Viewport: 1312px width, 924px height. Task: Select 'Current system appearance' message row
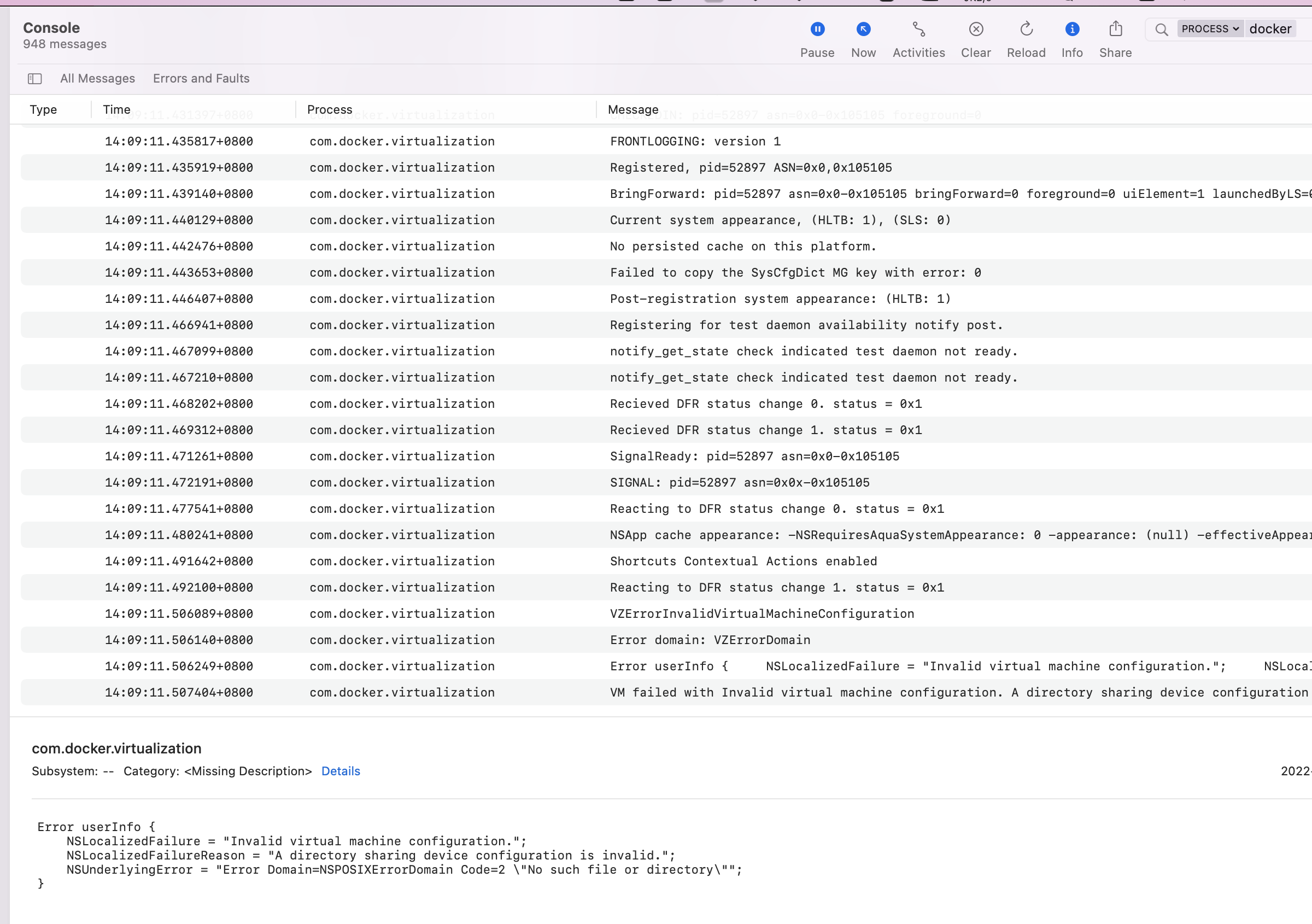(666, 220)
